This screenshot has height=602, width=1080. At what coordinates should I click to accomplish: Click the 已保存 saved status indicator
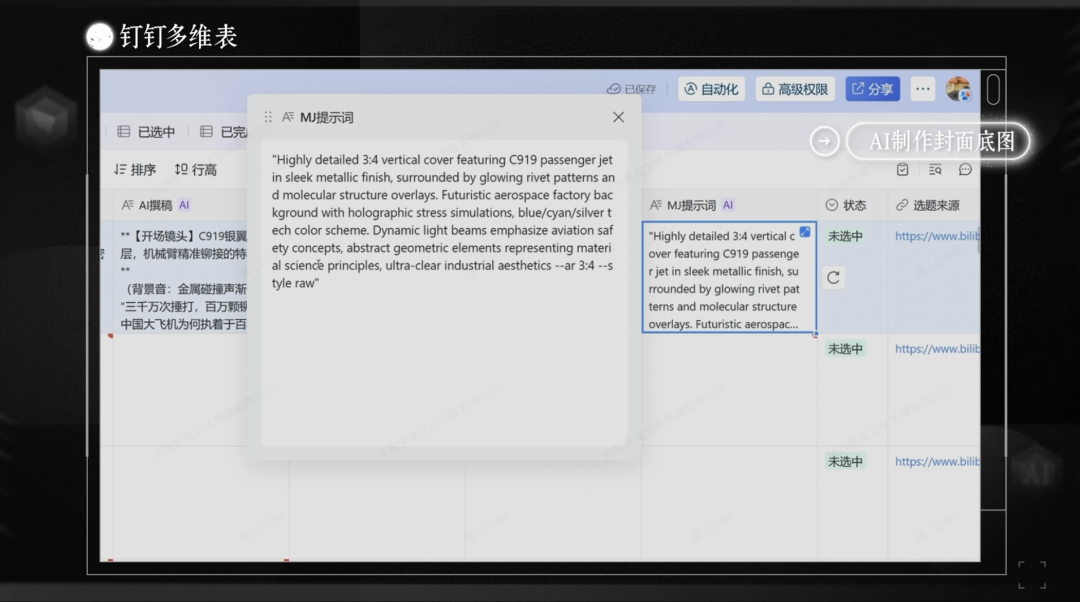point(632,89)
